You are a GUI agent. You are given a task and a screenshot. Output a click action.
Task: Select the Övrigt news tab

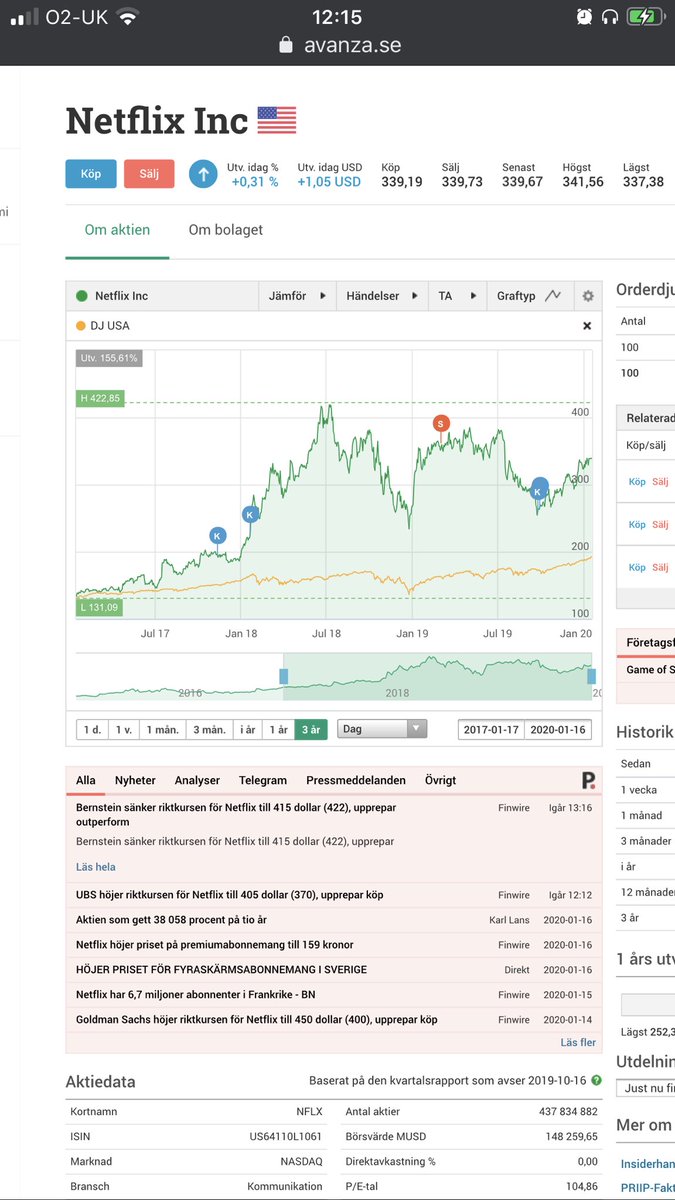tap(440, 780)
